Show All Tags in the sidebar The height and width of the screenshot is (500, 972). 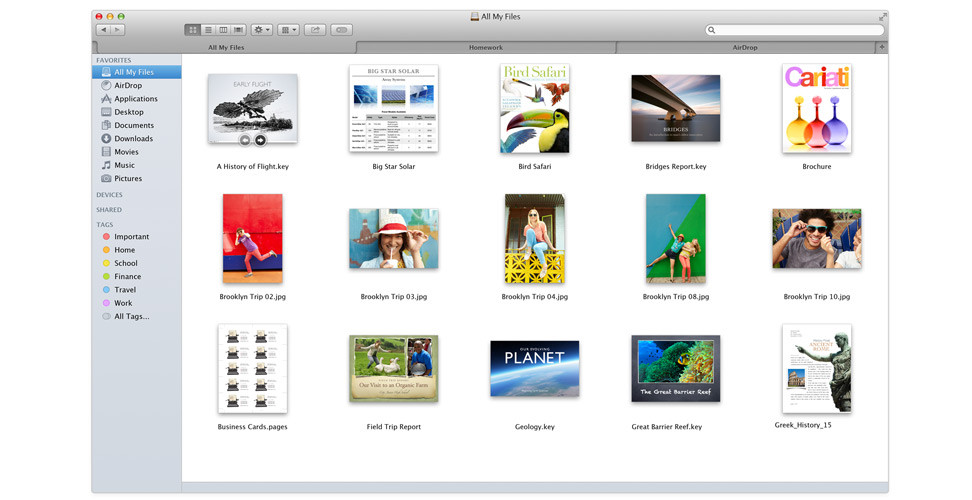pyautogui.click(x=131, y=316)
